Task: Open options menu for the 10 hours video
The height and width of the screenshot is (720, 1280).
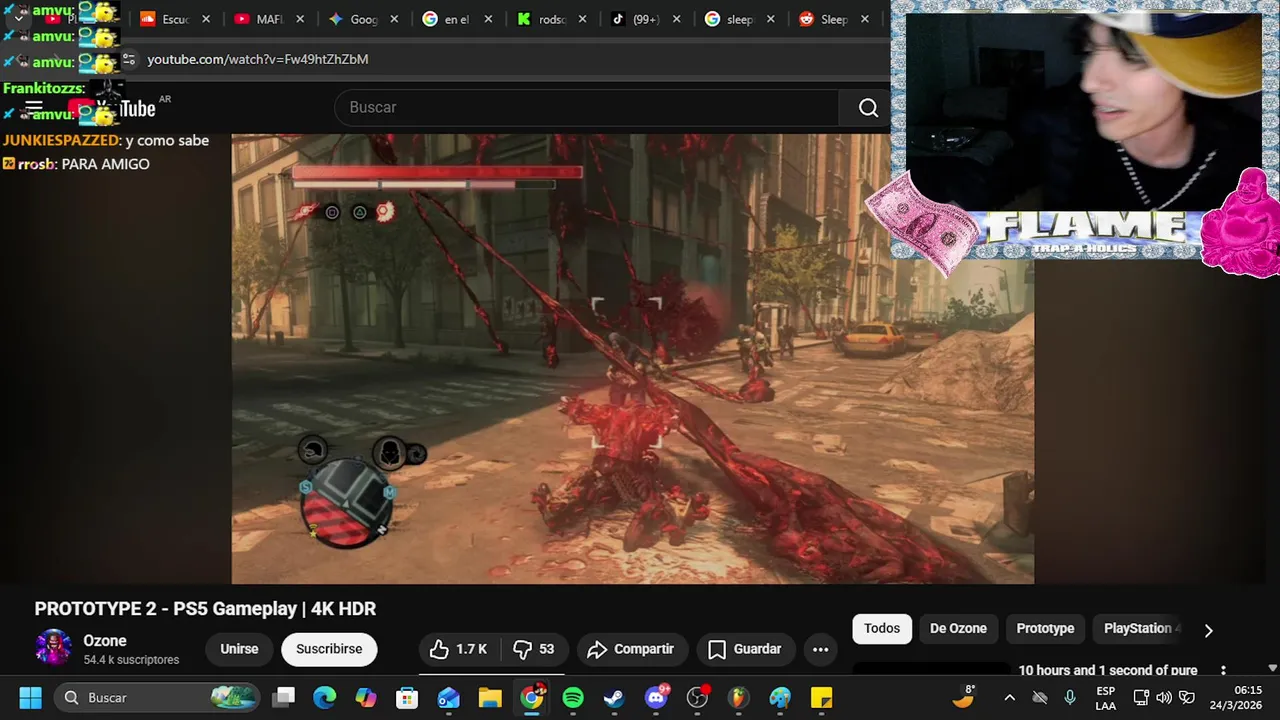Action: (x=1222, y=671)
